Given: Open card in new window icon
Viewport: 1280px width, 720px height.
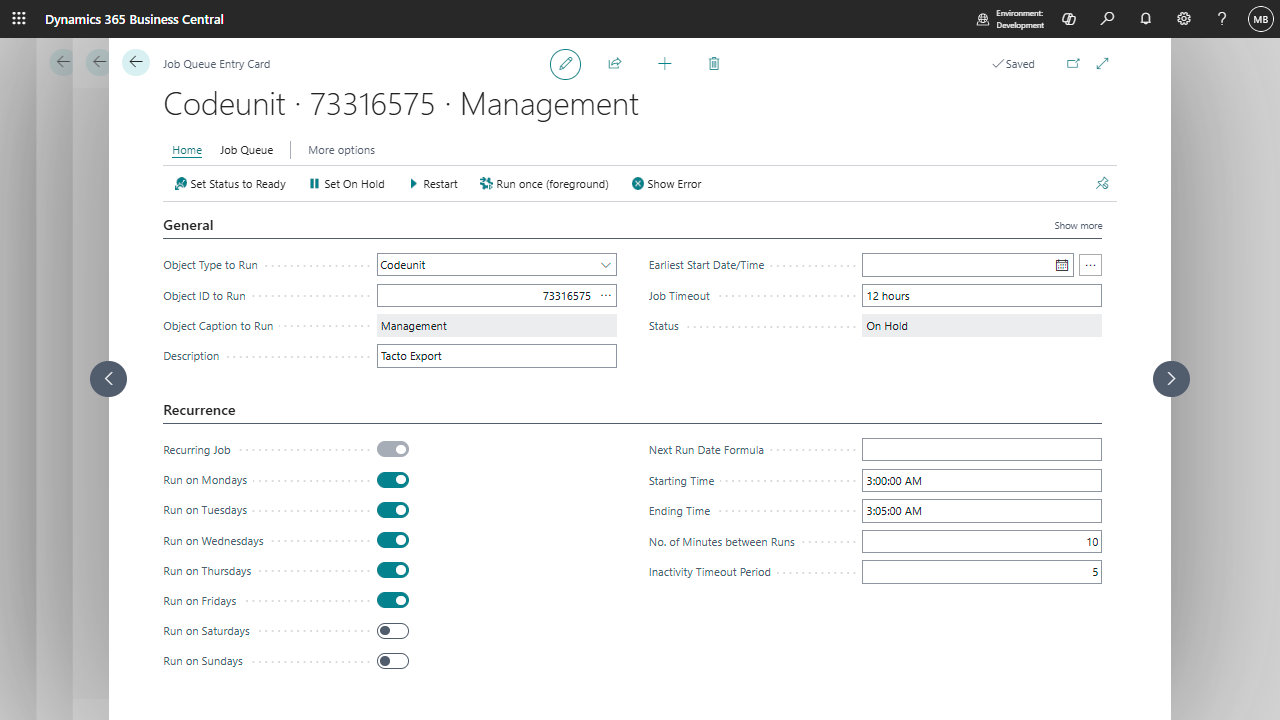Looking at the screenshot, I should (x=1073, y=64).
